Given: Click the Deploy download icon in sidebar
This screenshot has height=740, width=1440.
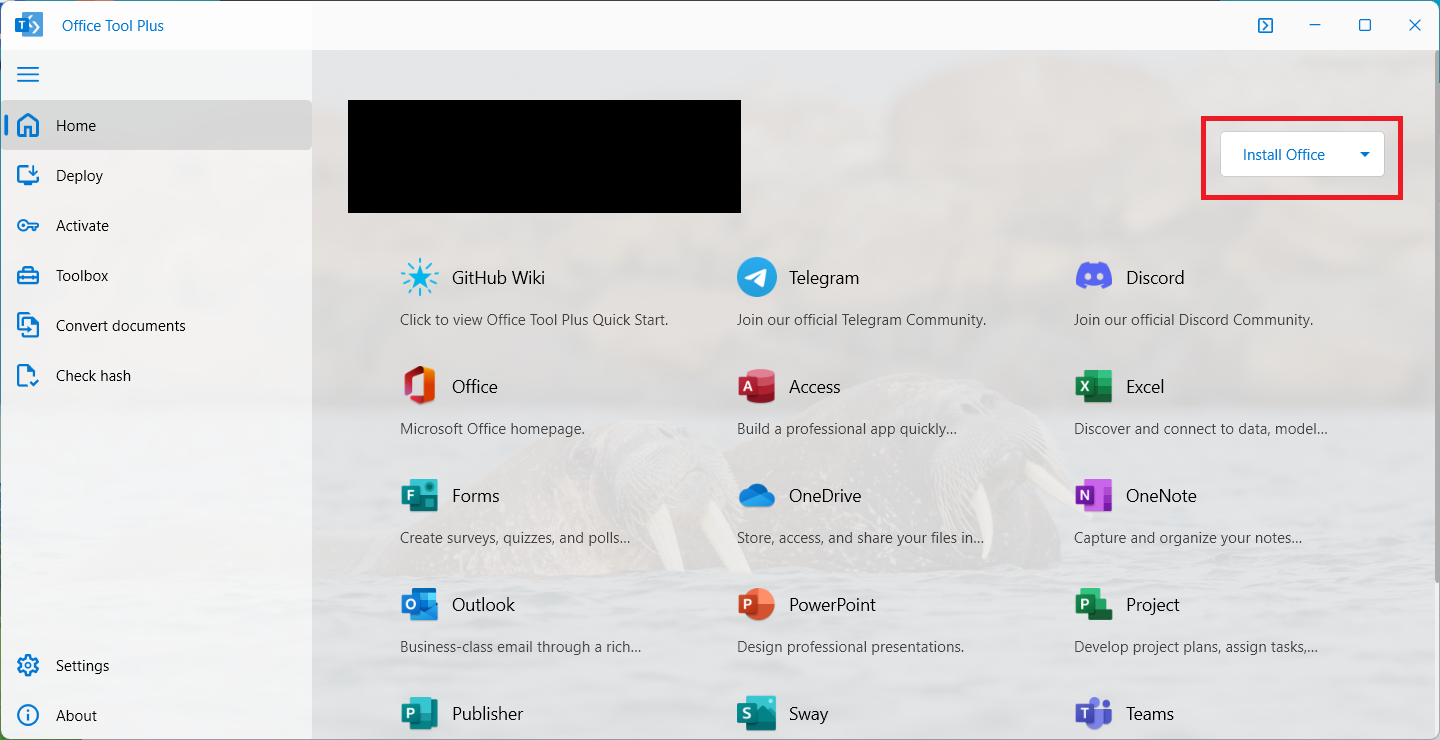Looking at the screenshot, I should (x=28, y=175).
